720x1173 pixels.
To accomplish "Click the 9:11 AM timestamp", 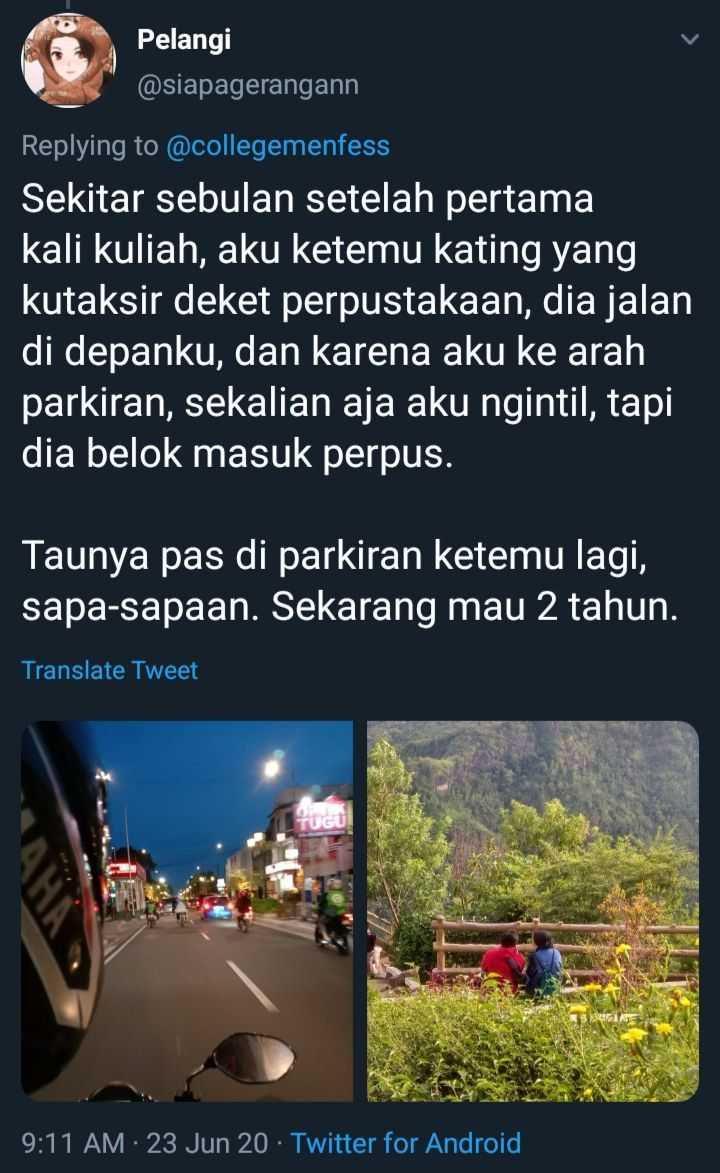I will click(x=73, y=1143).
